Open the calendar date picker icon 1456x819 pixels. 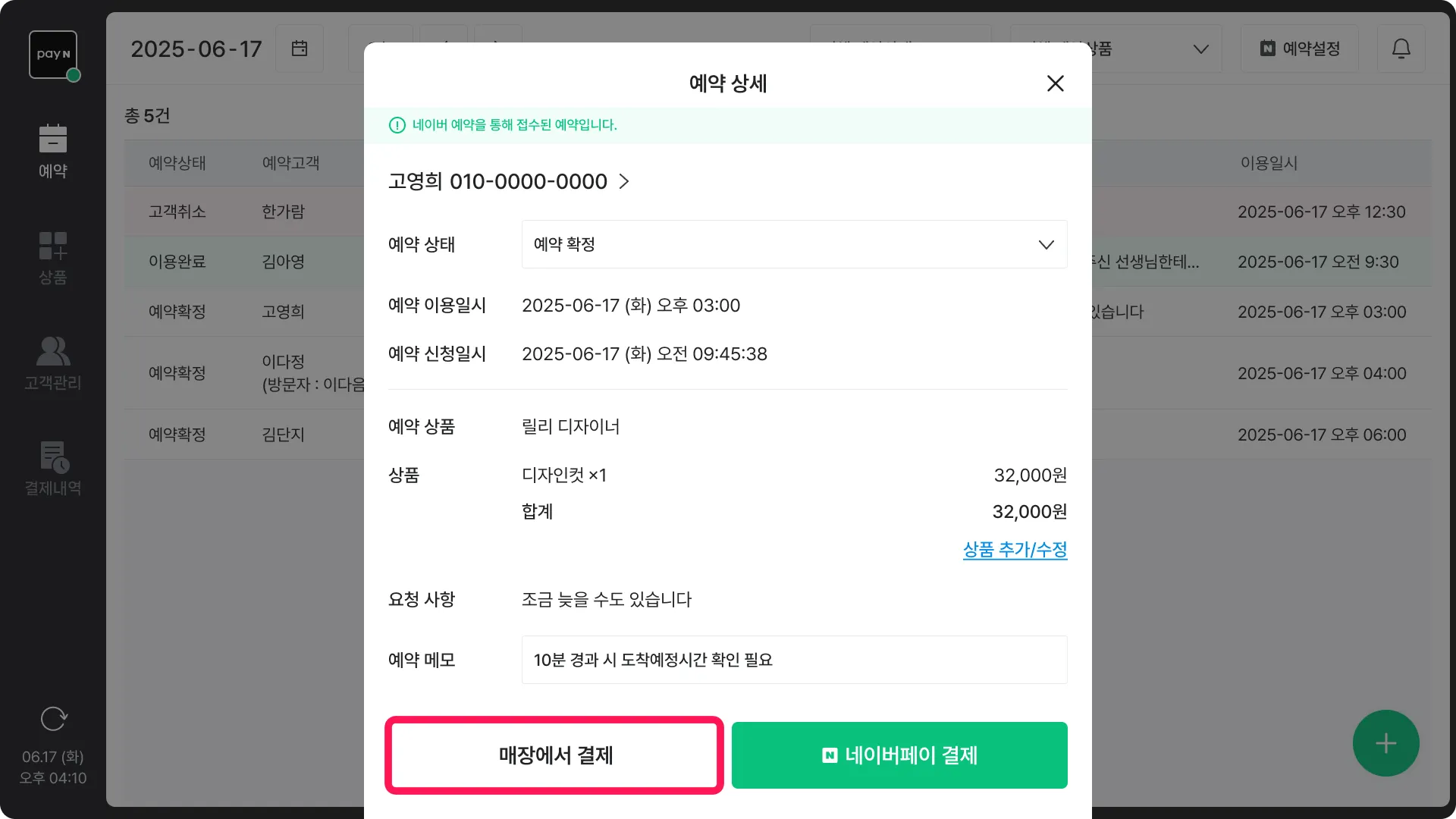(300, 49)
